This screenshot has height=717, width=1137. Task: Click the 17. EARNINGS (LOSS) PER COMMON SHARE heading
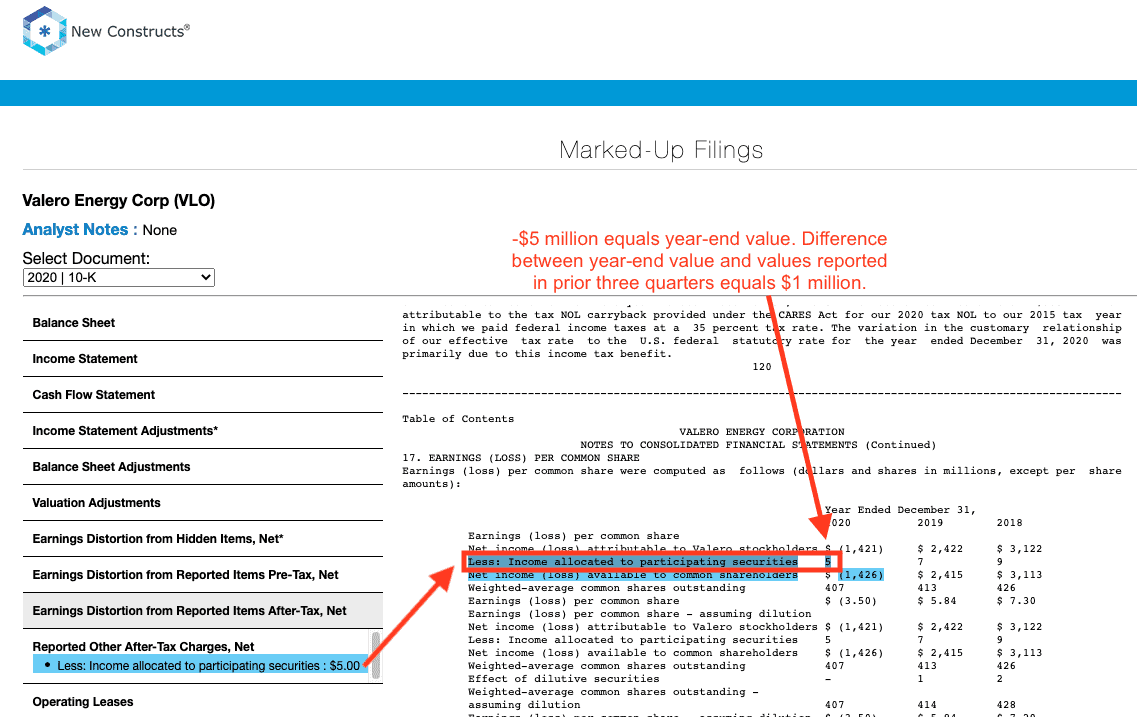tap(521, 458)
